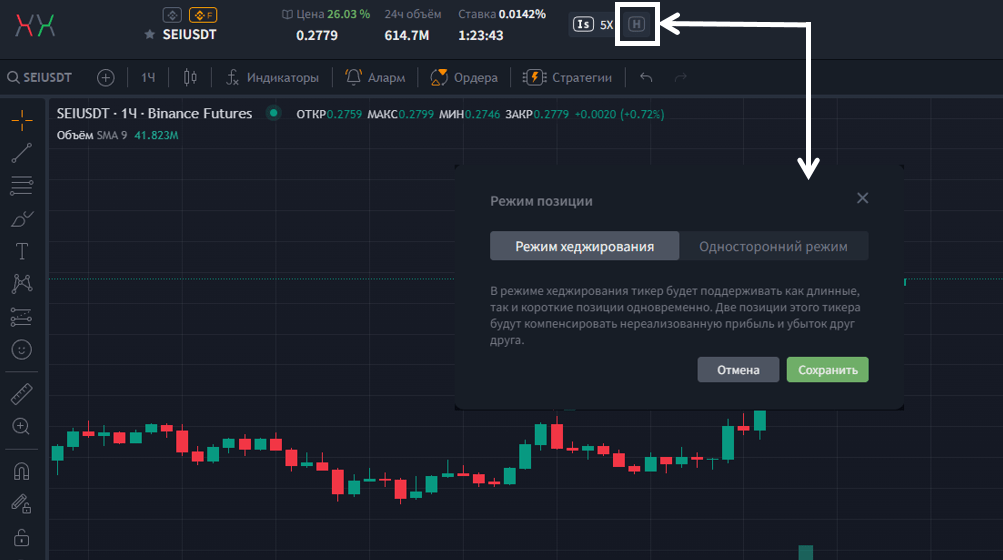Open the 1Ч timeframe selector
Screen dimensions: 1003x560
coord(148,77)
